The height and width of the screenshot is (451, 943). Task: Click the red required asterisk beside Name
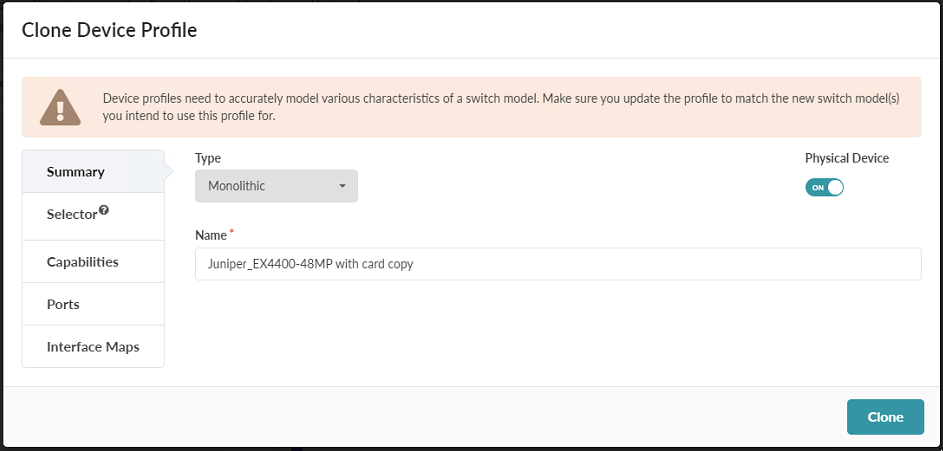(233, 233)
